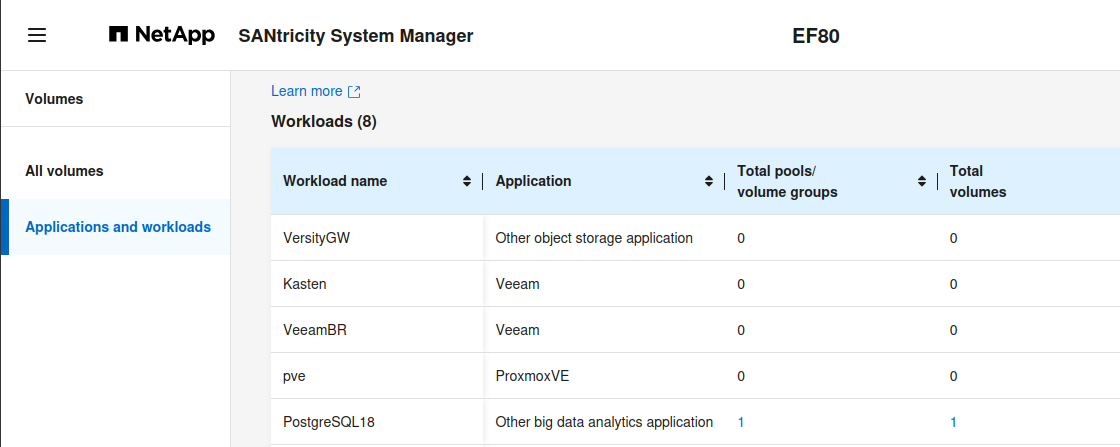This screenshot has width=1120, height=447.
Task: Click the Total volumes column header
Action: click(x=978, y=181)
